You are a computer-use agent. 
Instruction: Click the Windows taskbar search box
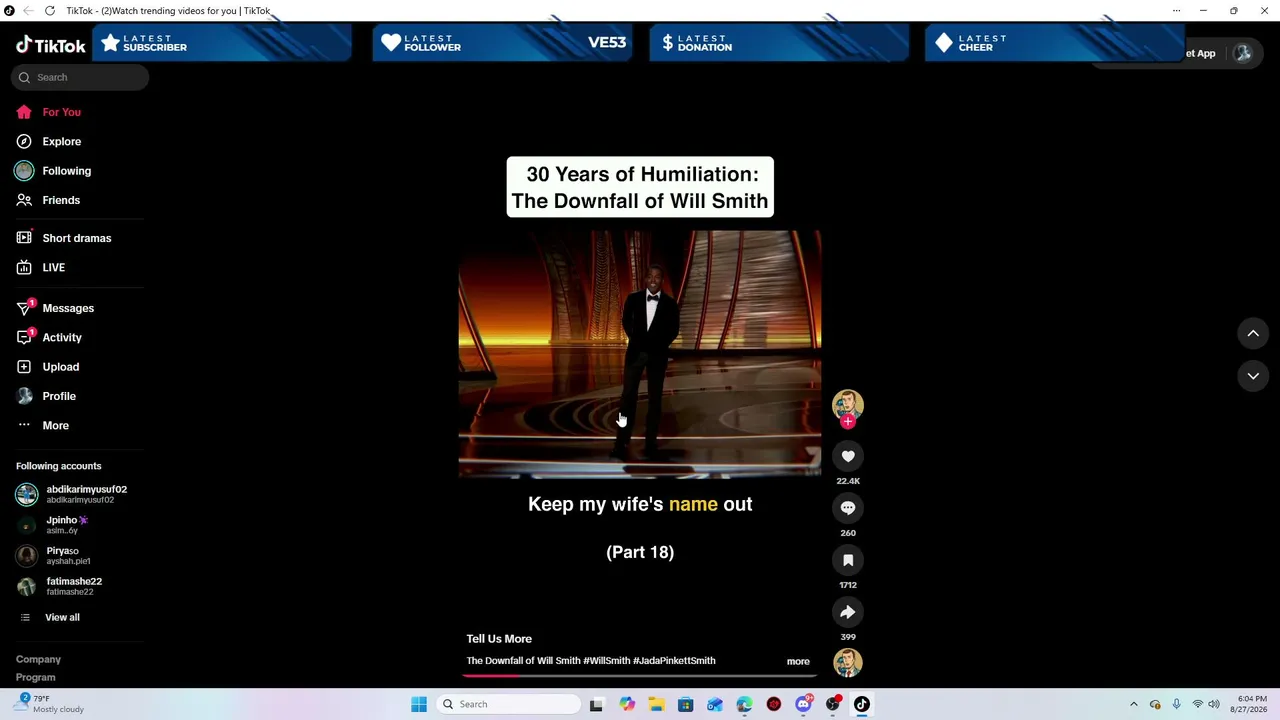pyautogui.click(x=511, y=704)
